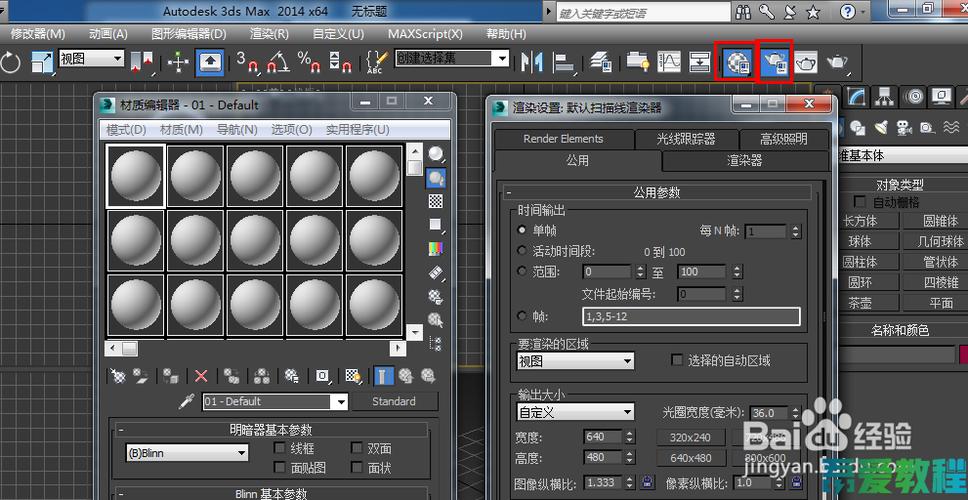Open Render Setup from main toolbar
The image size is (968, 500).
click(x=775, y=62)
